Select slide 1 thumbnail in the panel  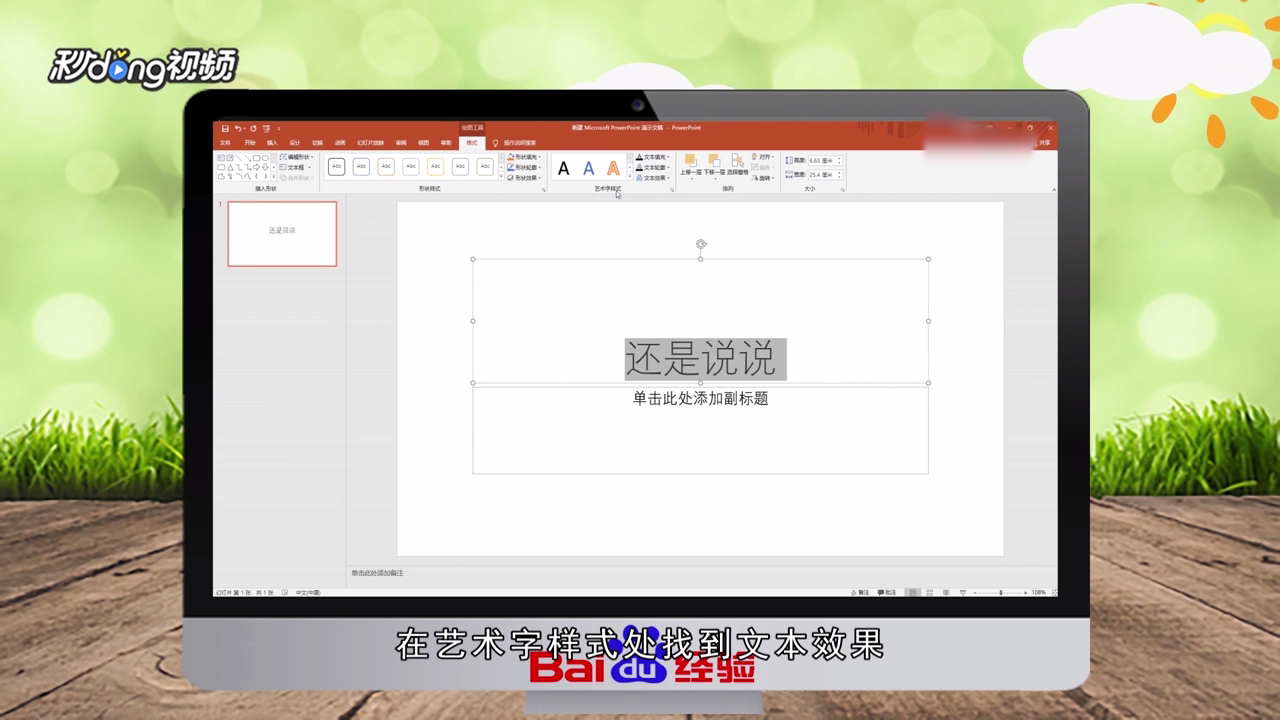[x=282, y=234]
